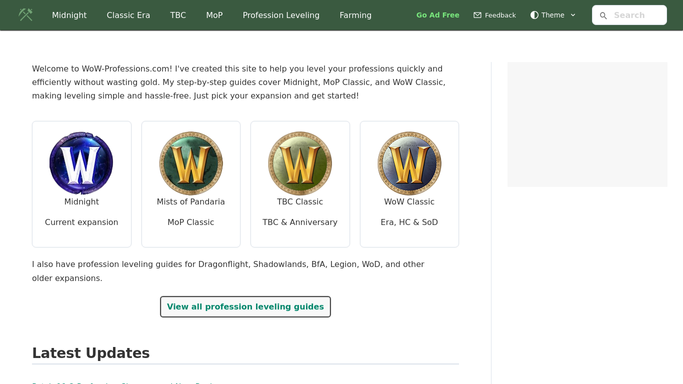Image resolution: width=683 pixels, height=384 pixels.
Task: Open the Classic Era menu item
Action: (x=128, y=15)
